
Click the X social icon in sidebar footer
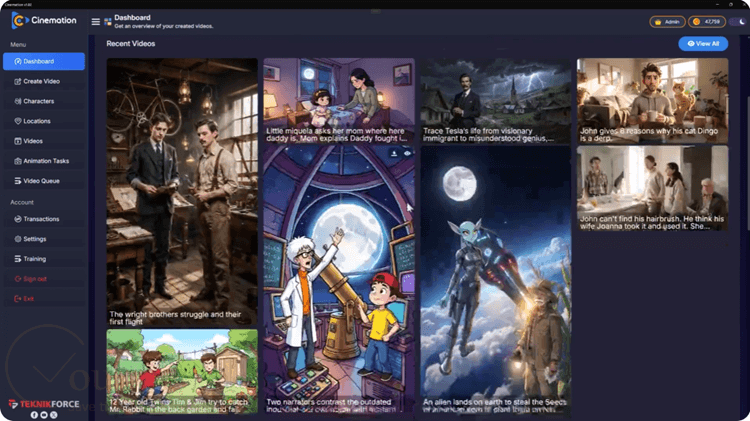click(54, 415)
